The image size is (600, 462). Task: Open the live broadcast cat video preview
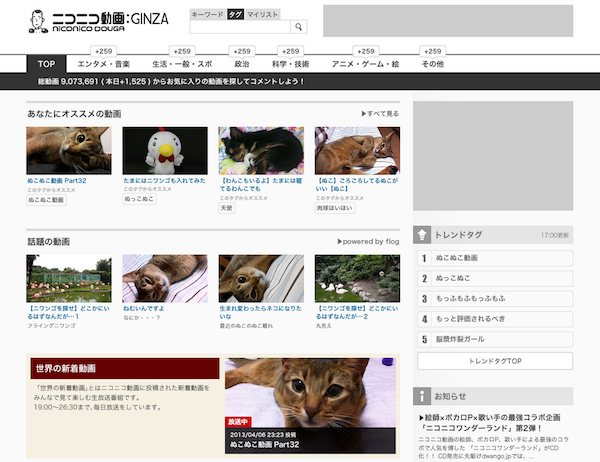pyautogui.click(x=310, y=406)
